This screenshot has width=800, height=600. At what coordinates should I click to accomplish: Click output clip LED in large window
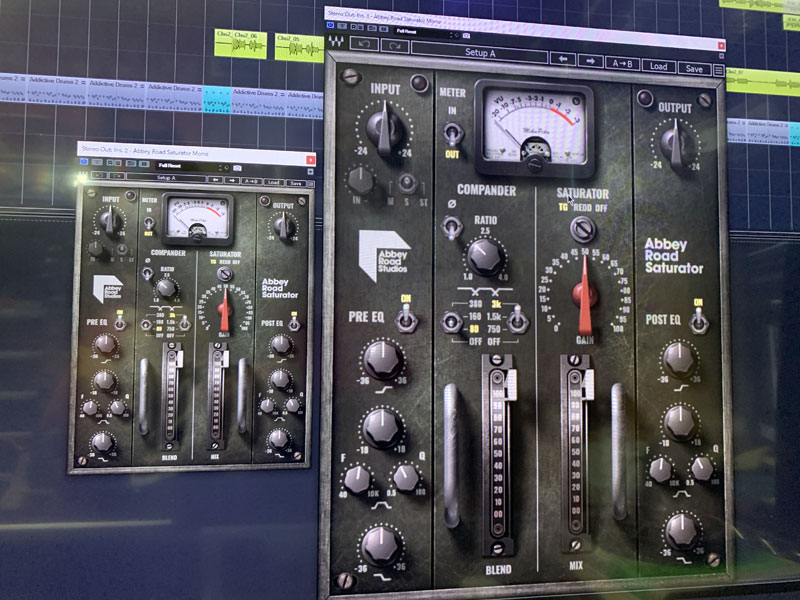tap(644, 97)
